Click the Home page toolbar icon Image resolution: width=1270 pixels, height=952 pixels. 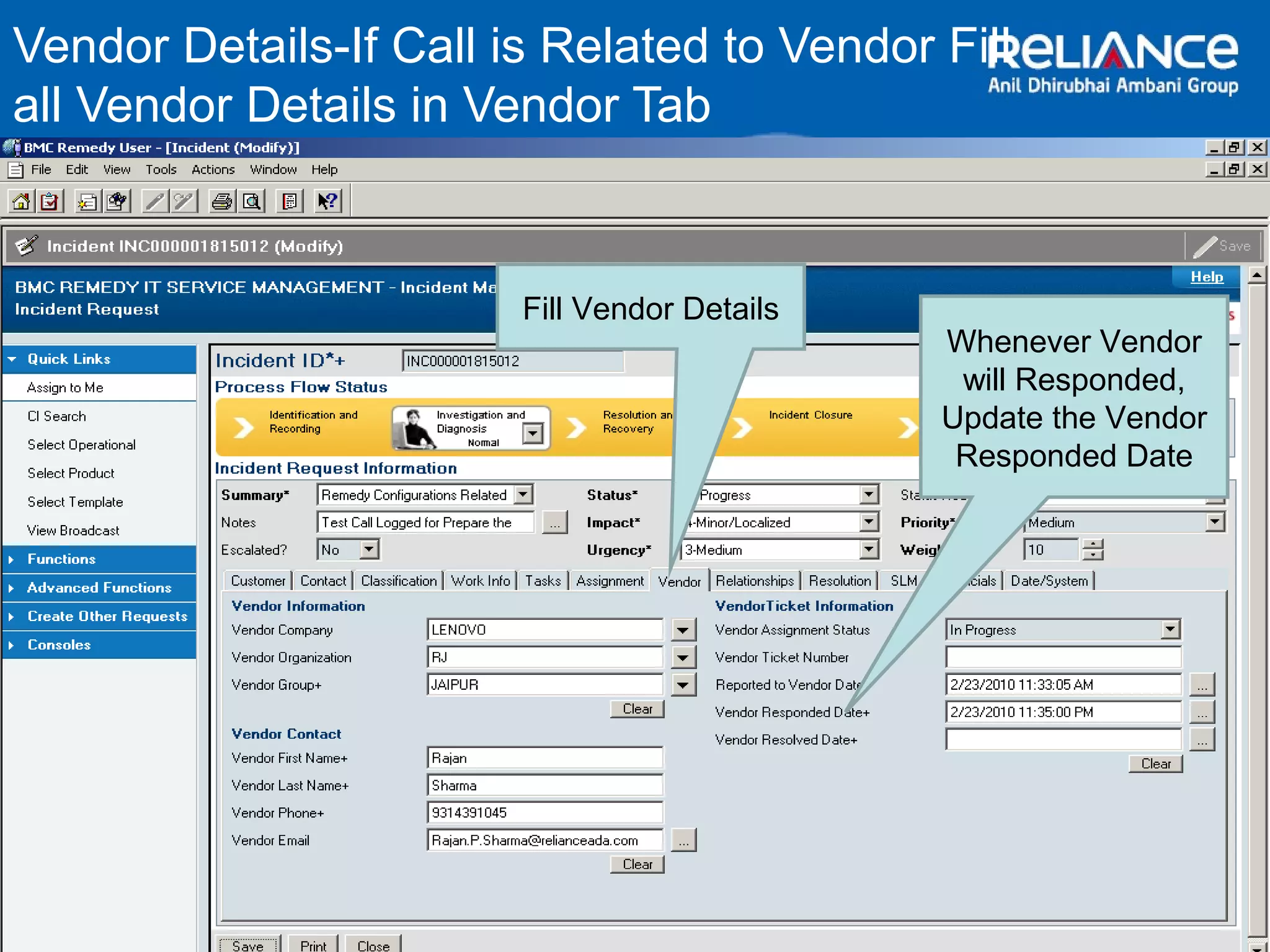(x=21, y=201)
